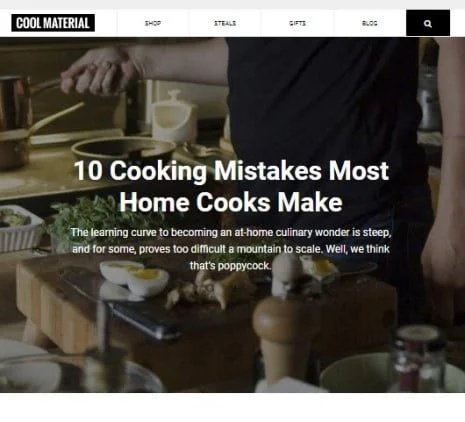
Task: Open the SHOP menu item
Action: tap(153, 23)
